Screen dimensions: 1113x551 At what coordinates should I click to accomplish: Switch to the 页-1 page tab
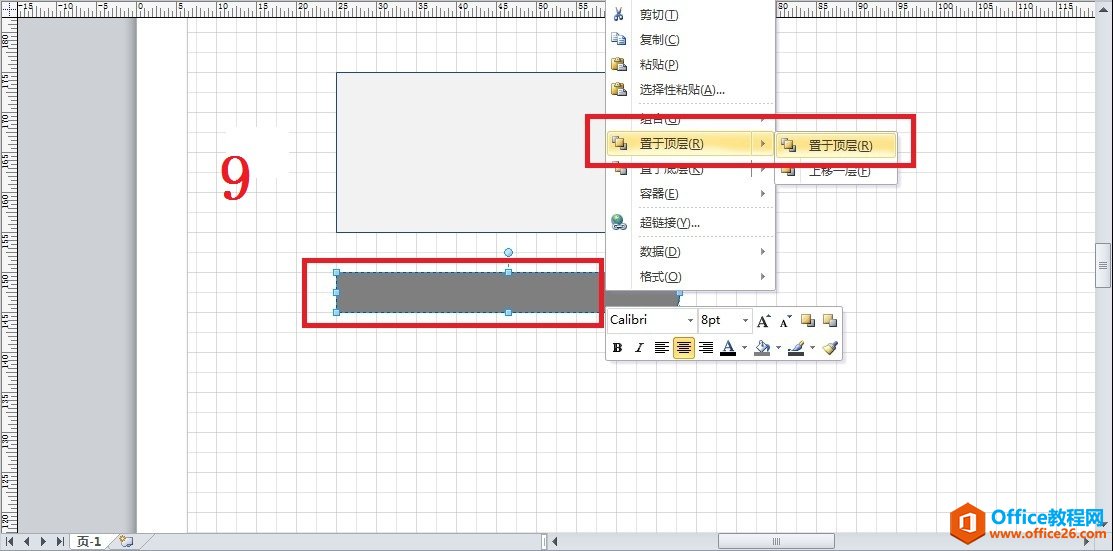[89, 541]
